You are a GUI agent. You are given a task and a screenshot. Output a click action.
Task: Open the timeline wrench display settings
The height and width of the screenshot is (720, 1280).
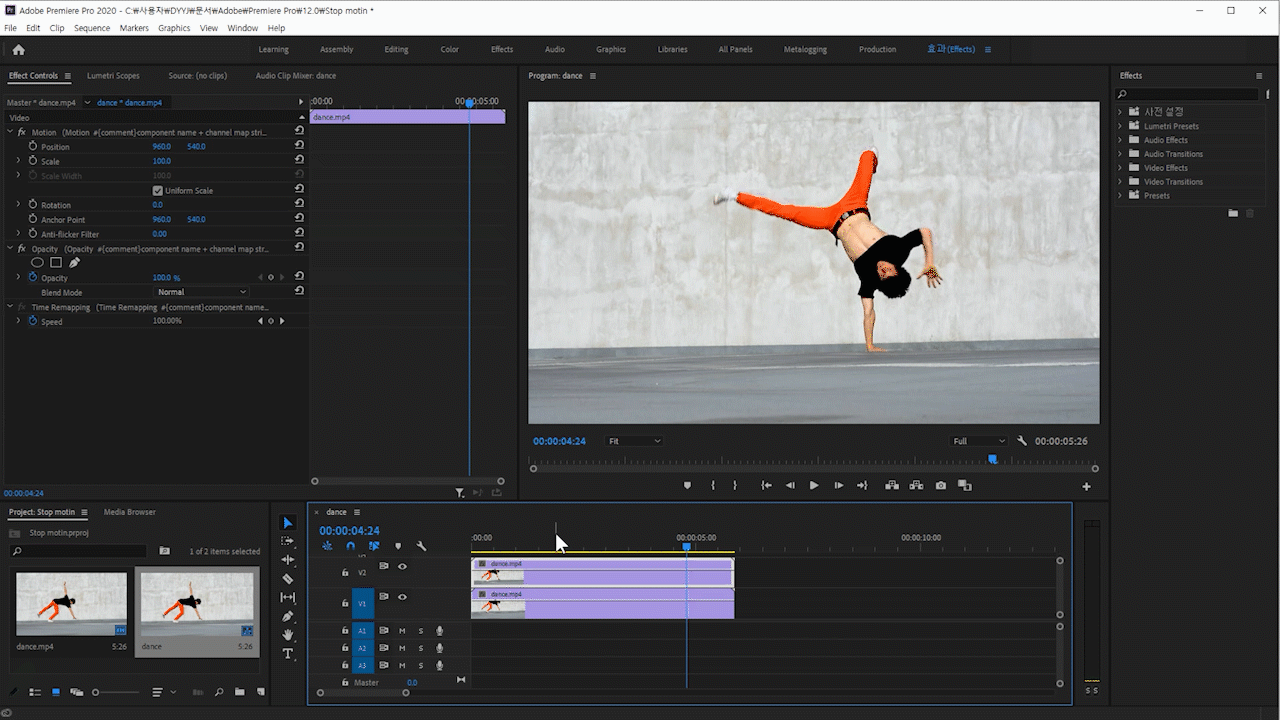(x=421, y=546)
